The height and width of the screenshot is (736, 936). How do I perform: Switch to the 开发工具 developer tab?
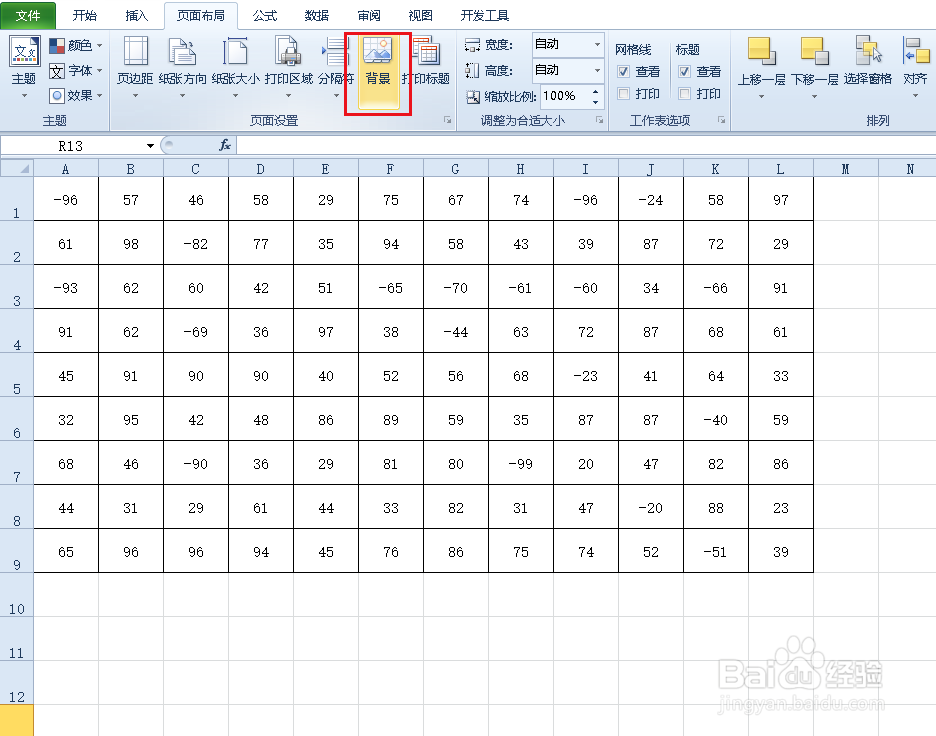[484, 16]
